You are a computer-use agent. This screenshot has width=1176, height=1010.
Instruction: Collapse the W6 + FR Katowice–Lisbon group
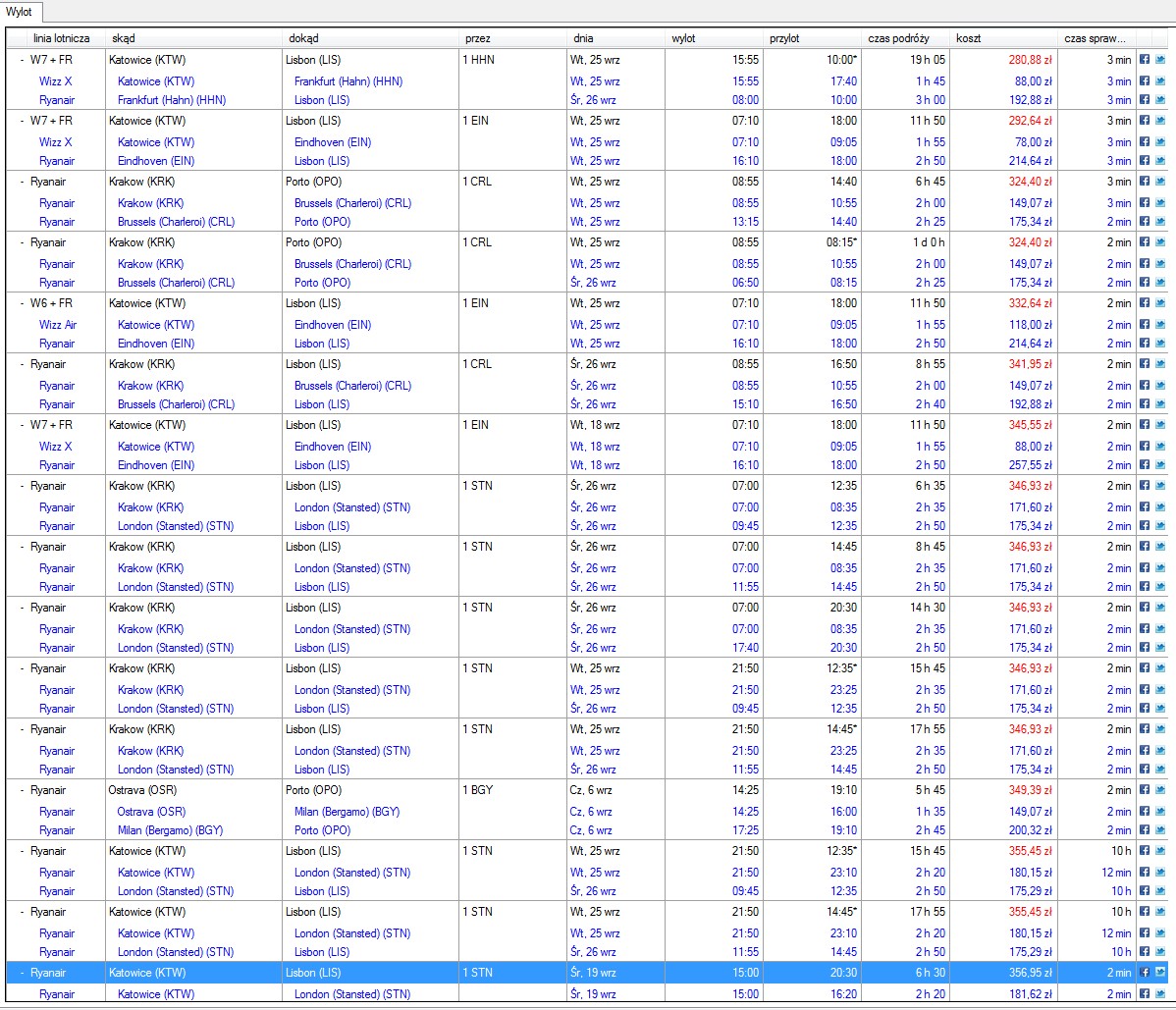(22, 303)
